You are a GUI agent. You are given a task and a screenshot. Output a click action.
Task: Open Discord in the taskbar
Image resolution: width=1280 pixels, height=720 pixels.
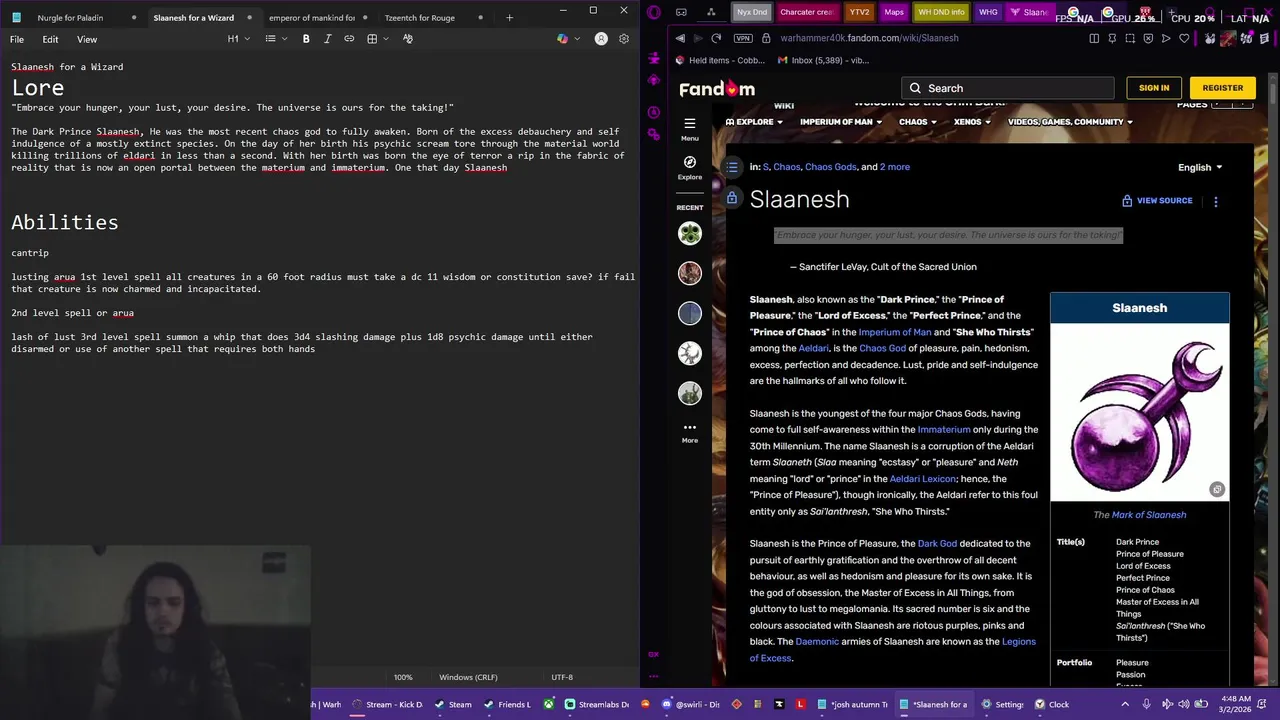690,704
